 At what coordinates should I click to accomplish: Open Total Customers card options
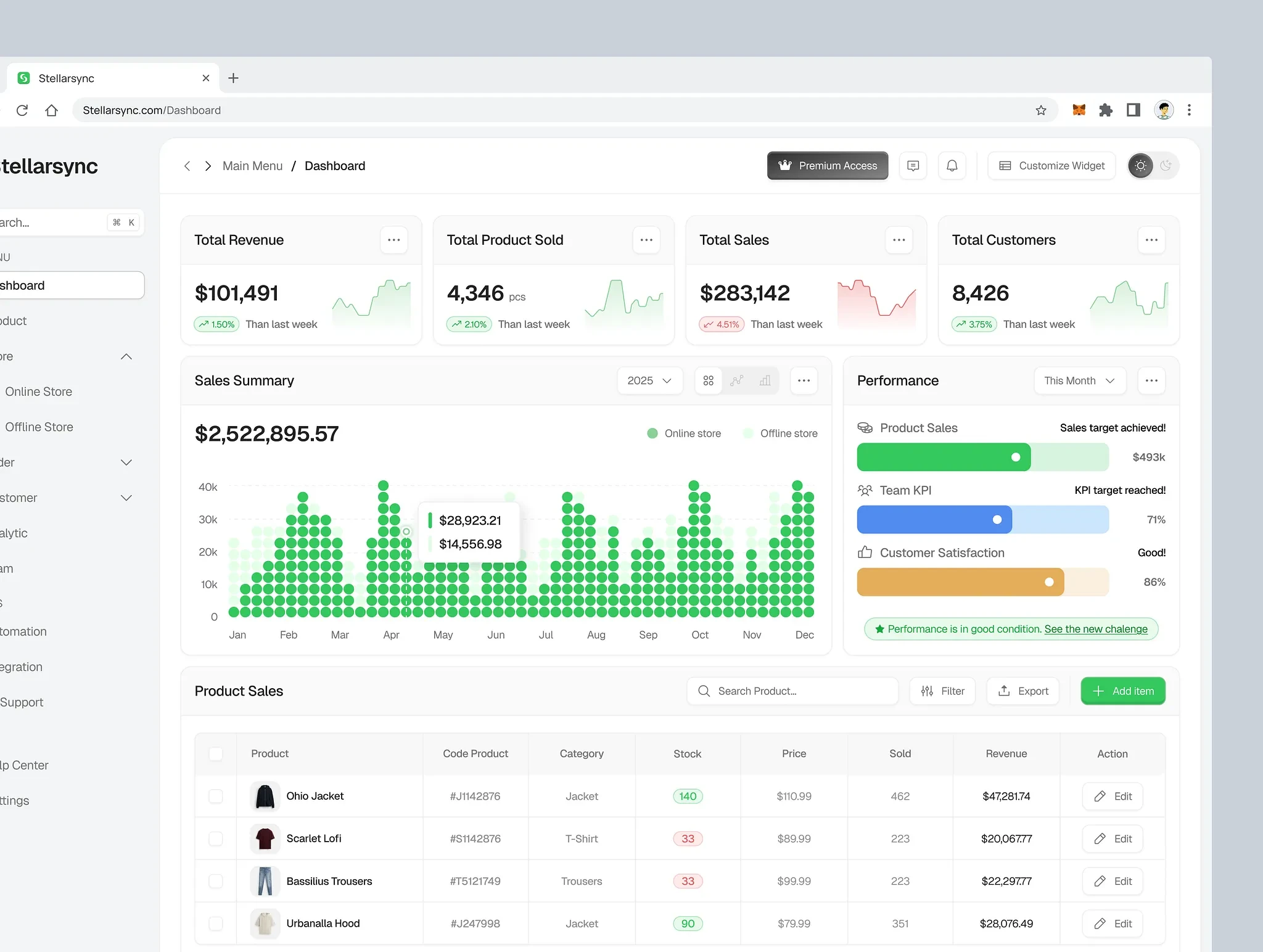click(1151, 240)
